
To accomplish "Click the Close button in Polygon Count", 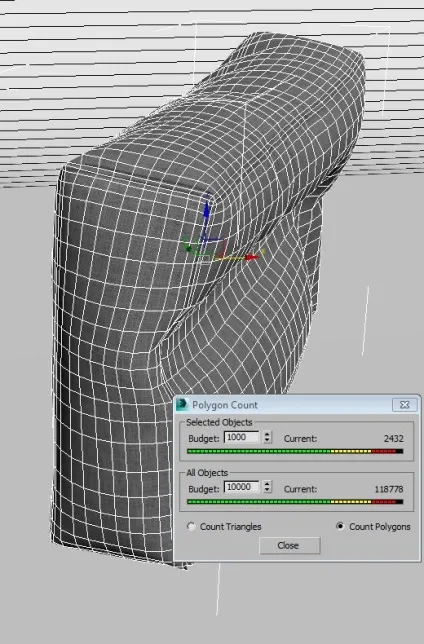I will [290, 545].
